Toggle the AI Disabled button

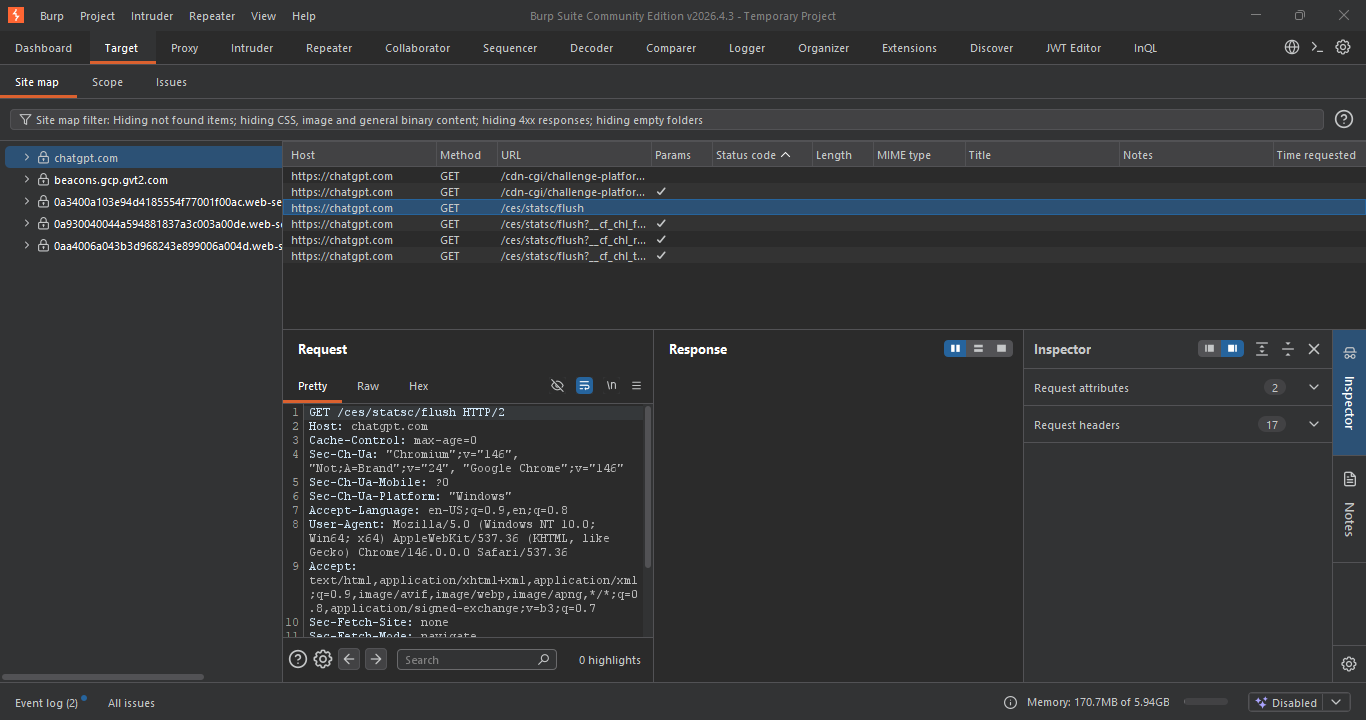point(1286,703)
